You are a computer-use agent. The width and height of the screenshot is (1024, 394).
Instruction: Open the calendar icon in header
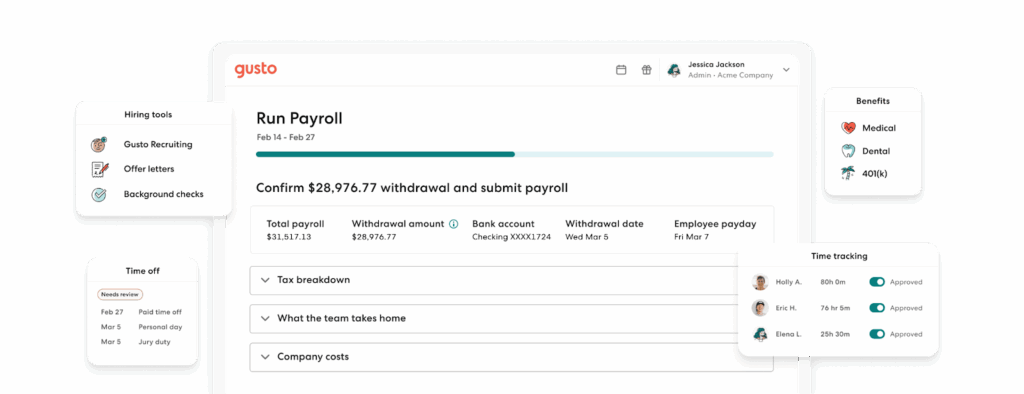(621, 70)
